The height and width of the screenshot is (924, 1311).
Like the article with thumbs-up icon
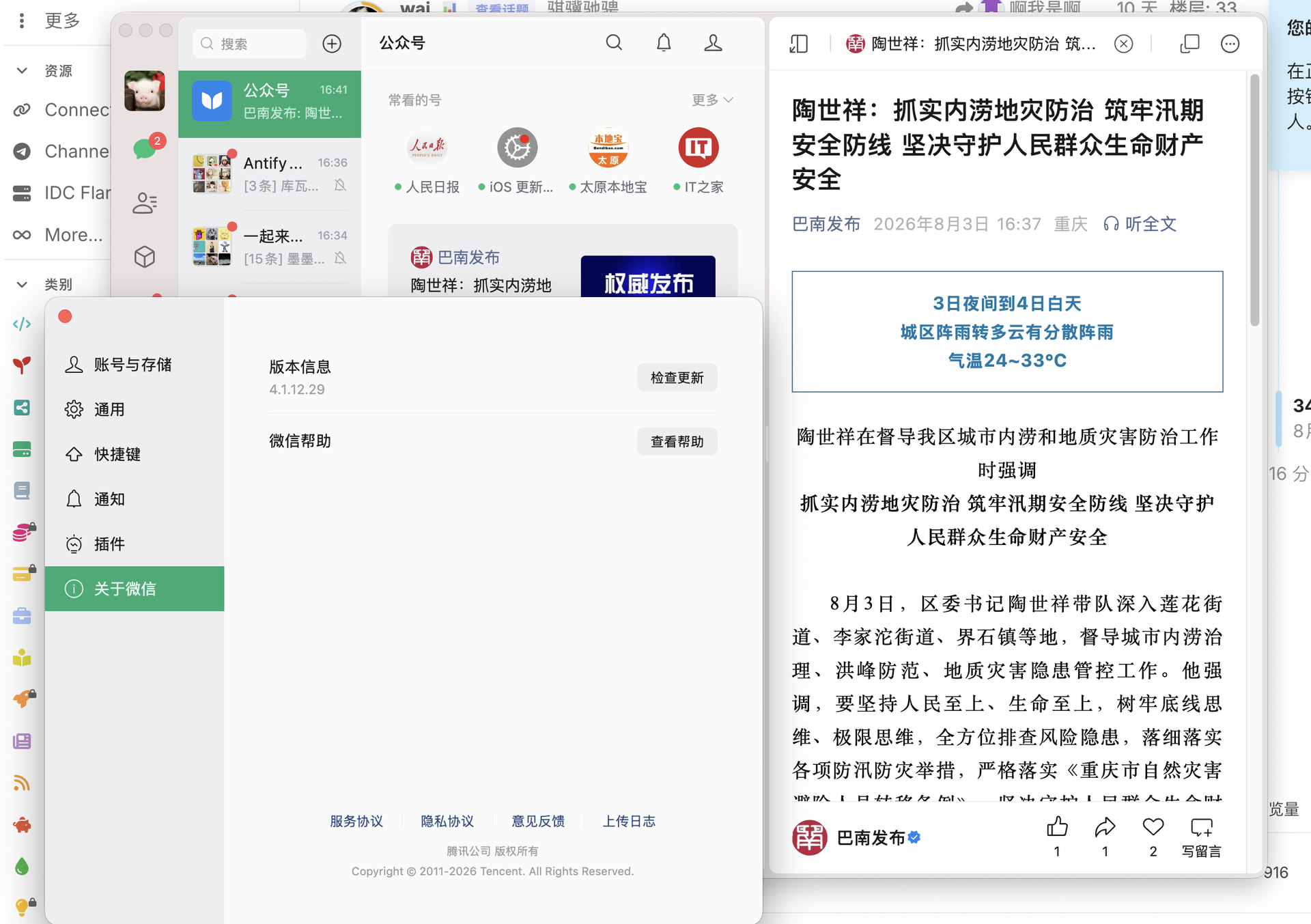(1057, 827)
